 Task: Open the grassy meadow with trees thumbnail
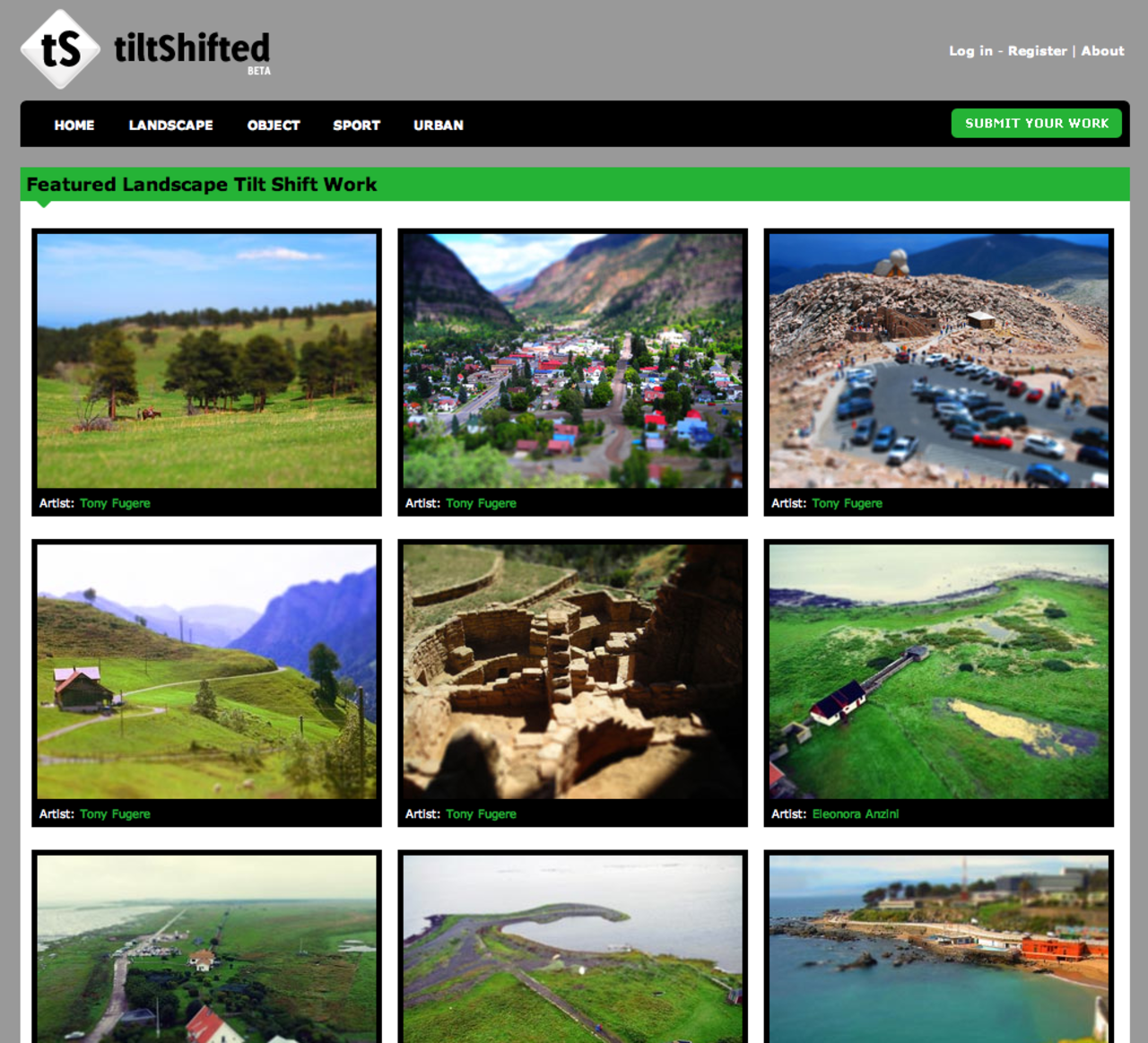point(206,361)
